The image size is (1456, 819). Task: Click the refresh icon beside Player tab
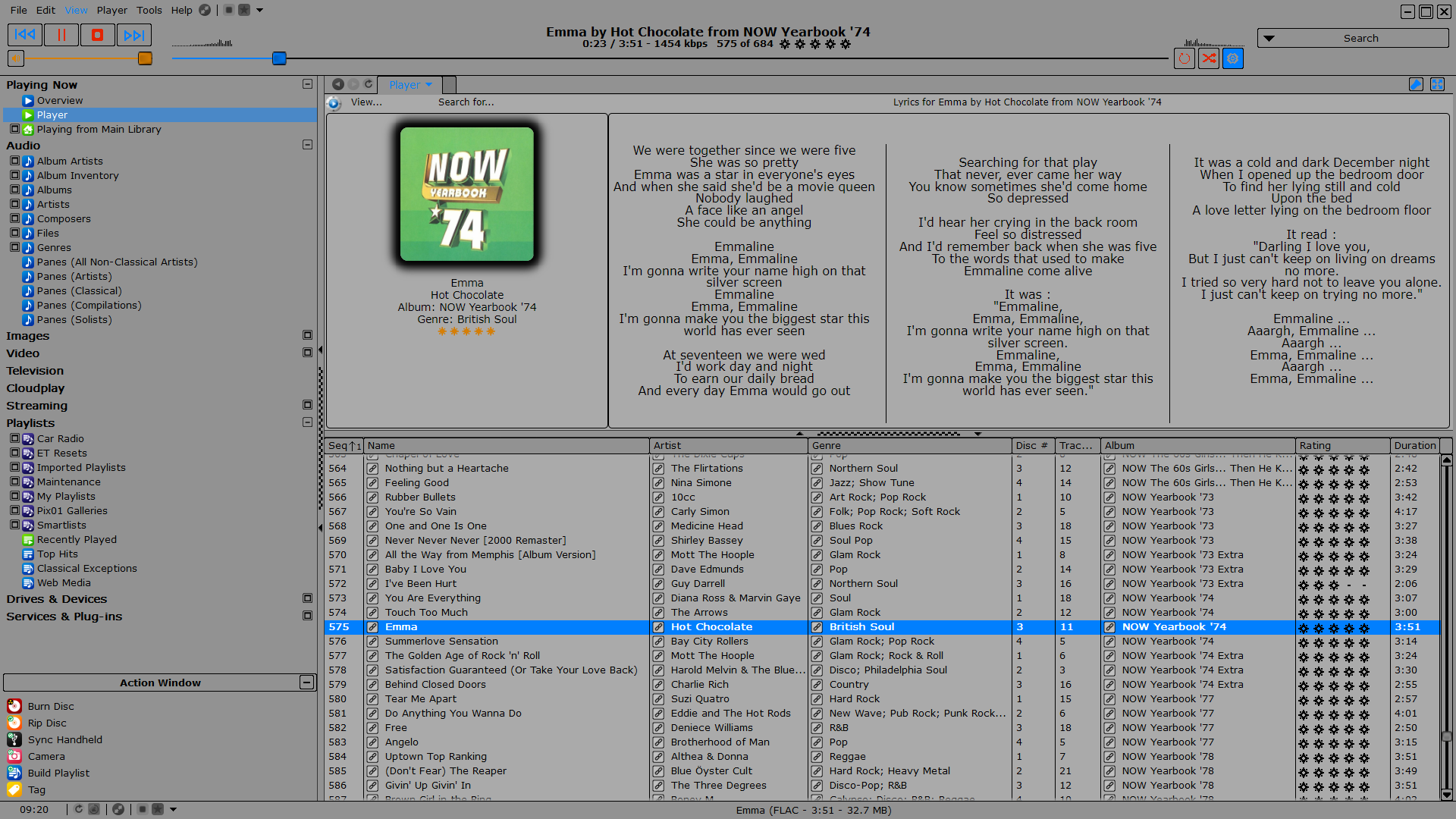(369, 84)
